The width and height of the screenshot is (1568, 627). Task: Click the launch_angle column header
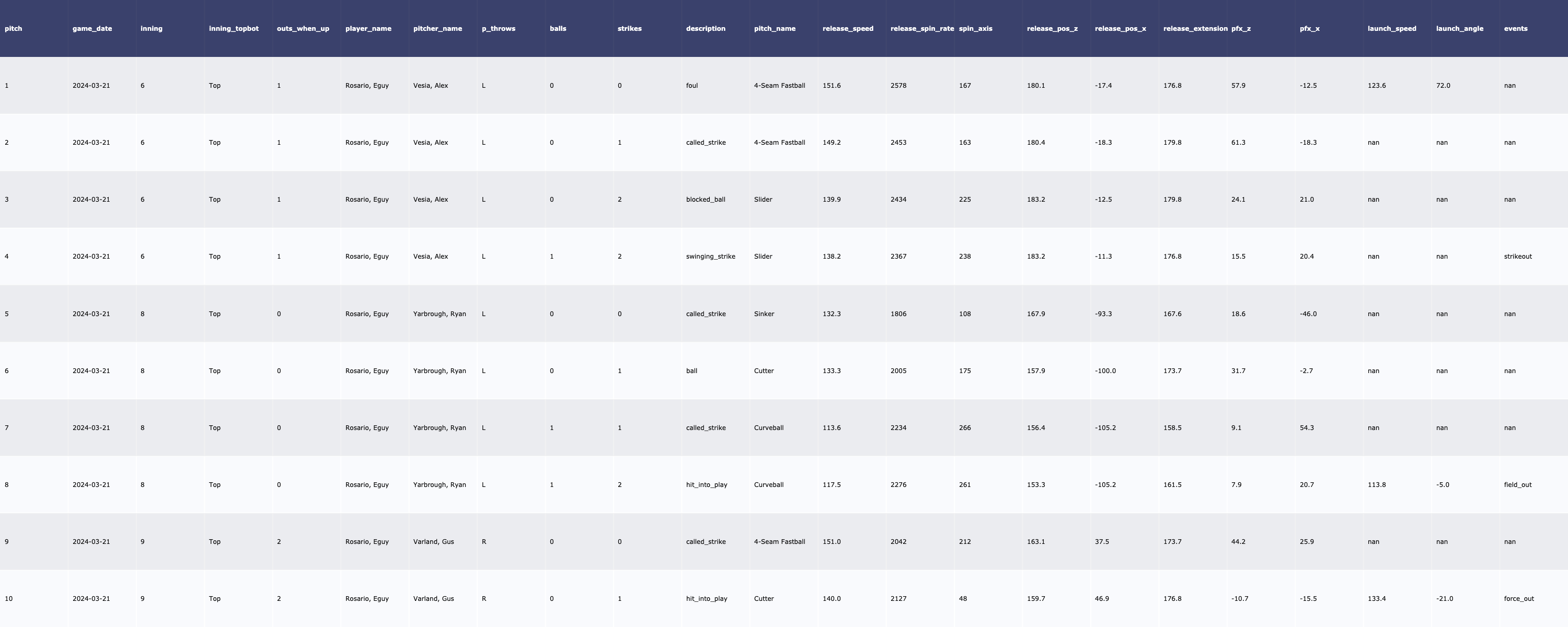click(x=1459, y=29)
